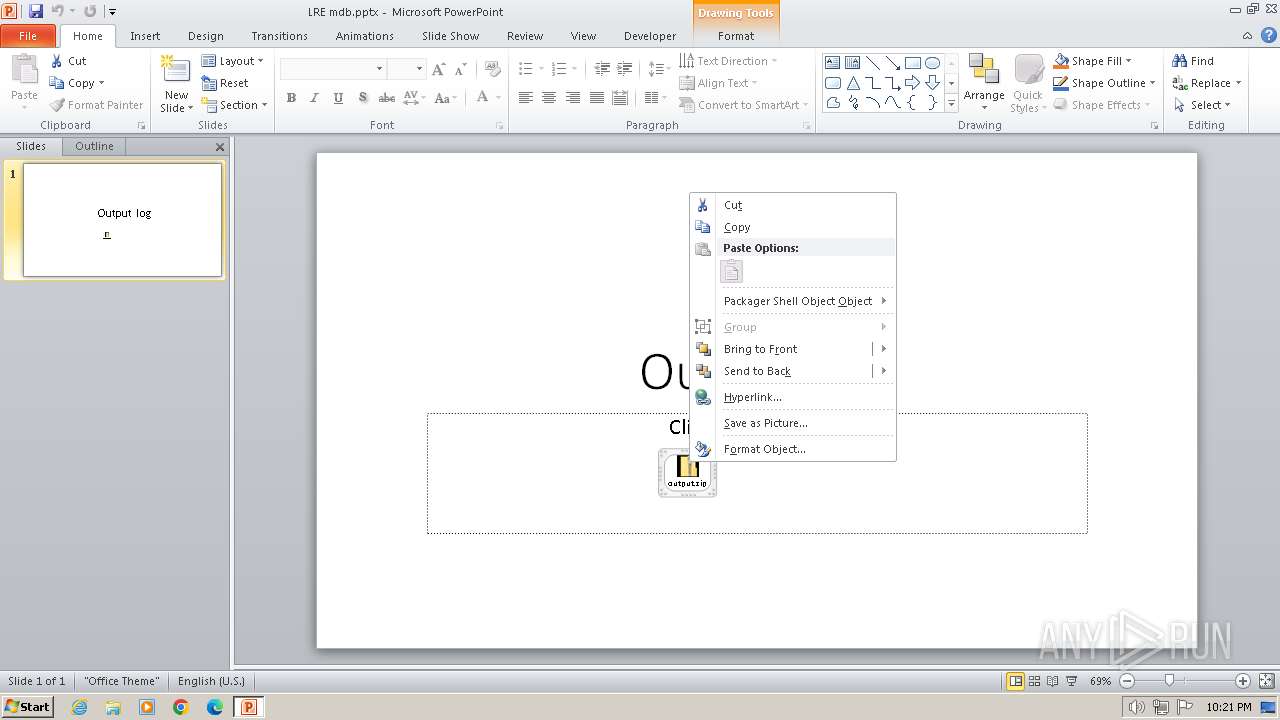Image resolution: width=1280 pixels, height=720 pixels.
Task: Insert a New Slide
Action: coord(177,84)
